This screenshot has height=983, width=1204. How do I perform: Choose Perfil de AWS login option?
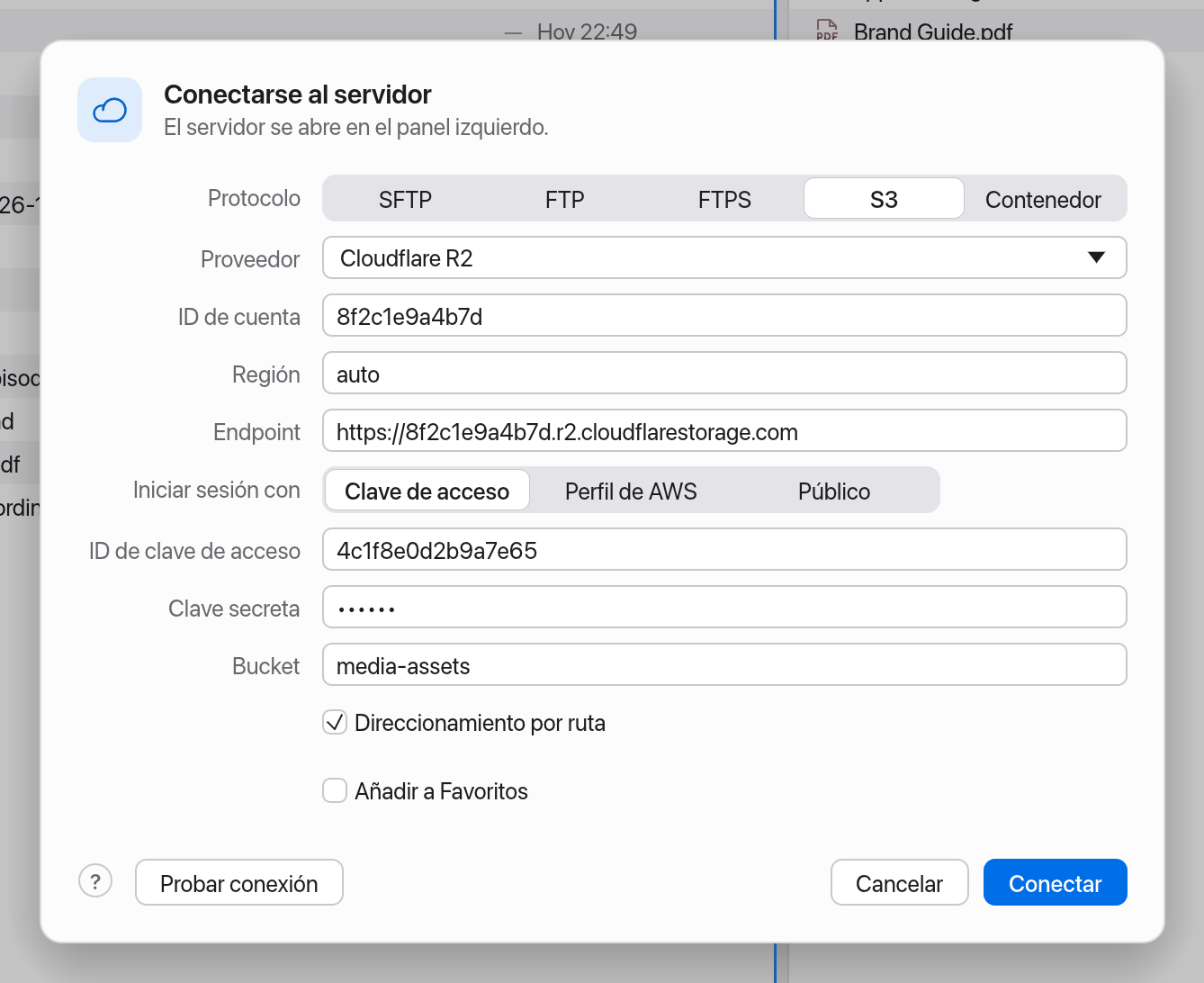click(631, 491)
